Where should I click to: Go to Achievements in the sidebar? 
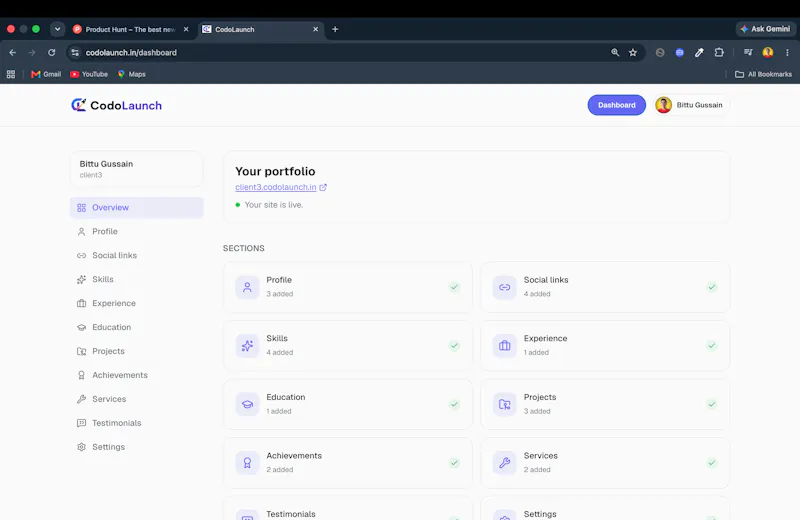coord(136,376)
